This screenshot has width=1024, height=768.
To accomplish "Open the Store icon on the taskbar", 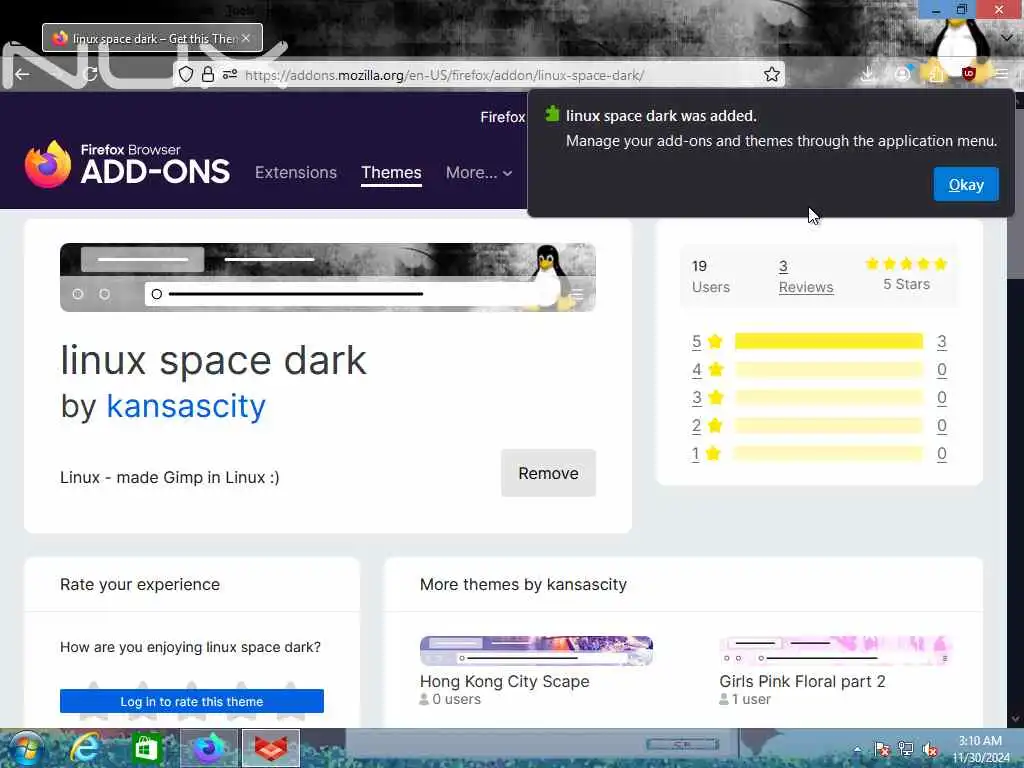I will pyautogui.click(x=146, y=748).
